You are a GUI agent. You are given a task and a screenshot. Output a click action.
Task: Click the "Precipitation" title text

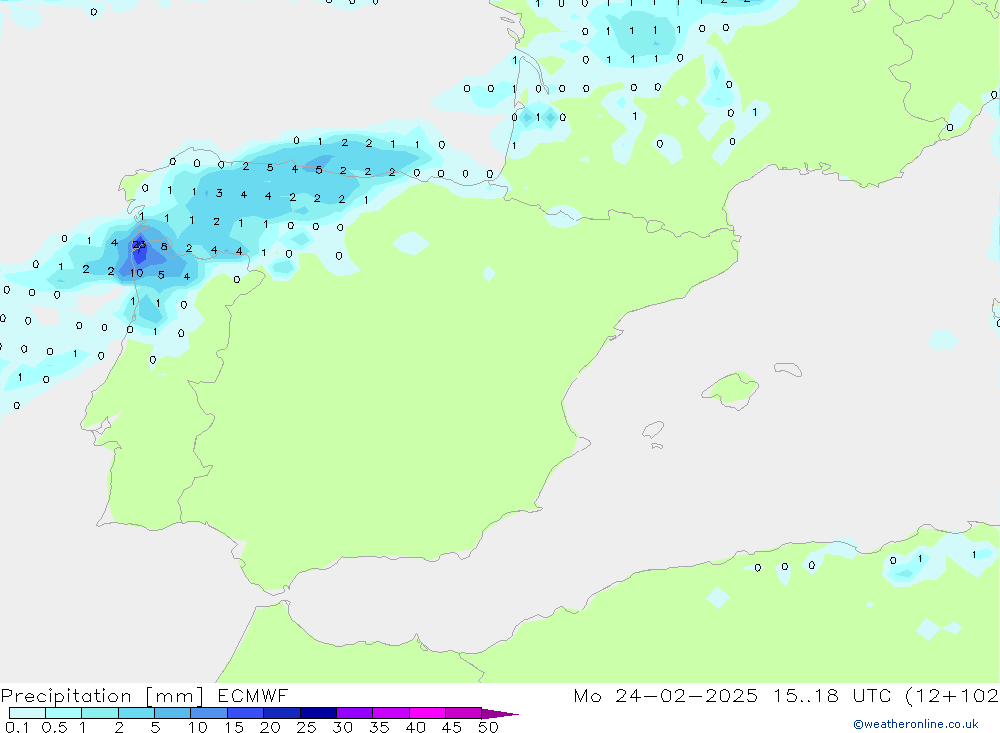[x=66, y=696]
